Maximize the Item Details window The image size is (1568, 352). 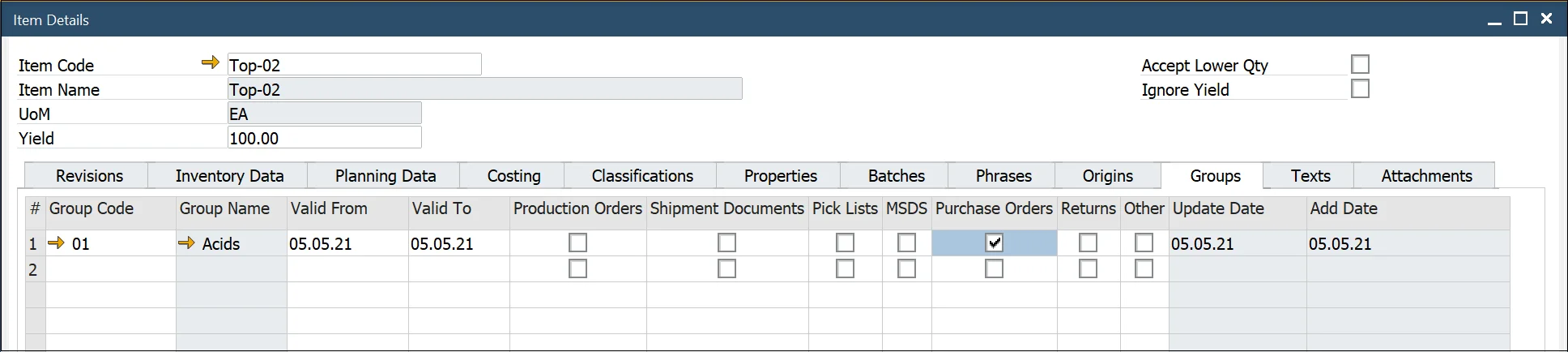tap(1520, 19)
